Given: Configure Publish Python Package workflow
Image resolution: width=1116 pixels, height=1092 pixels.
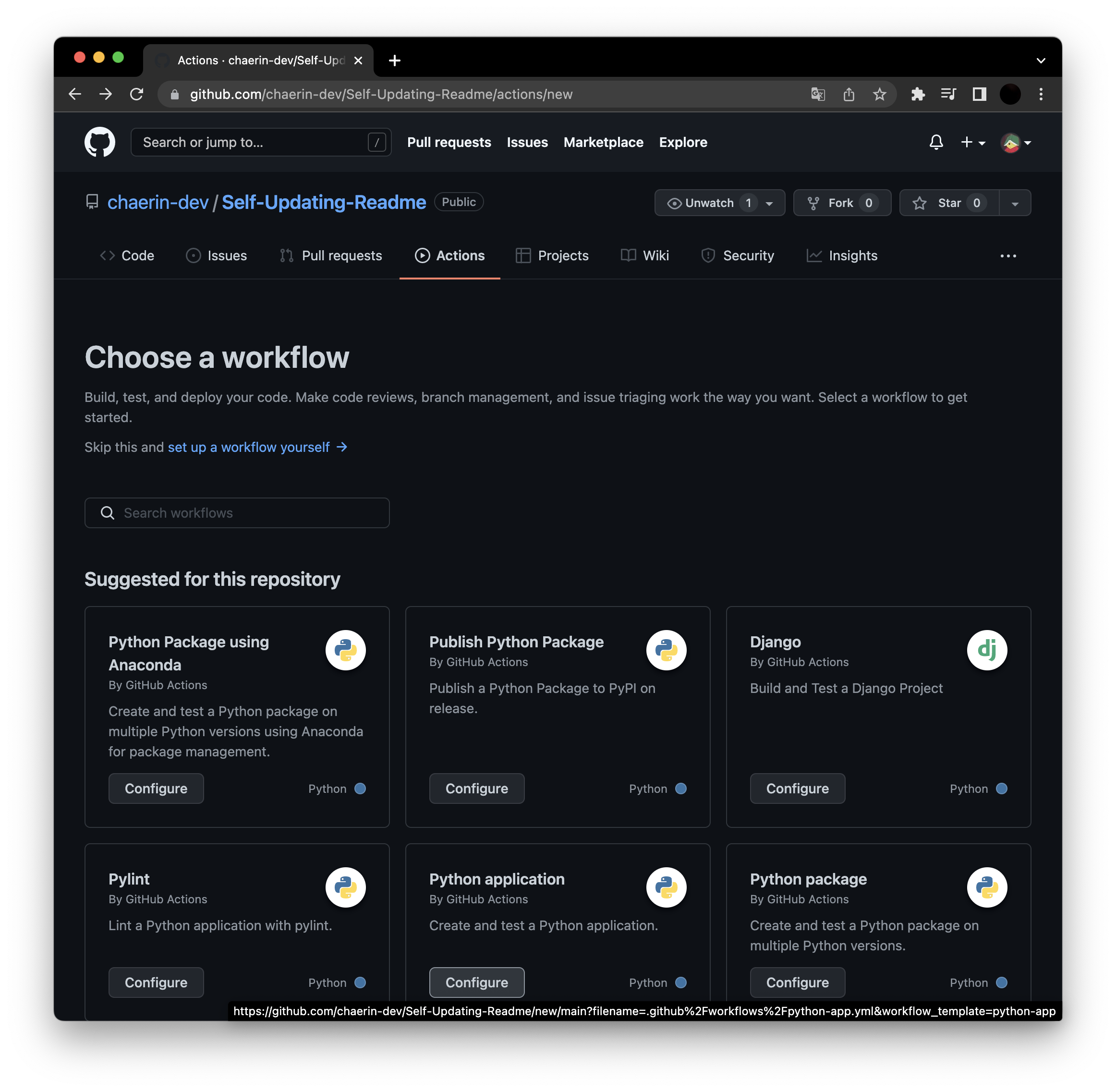Looking at the screenshot, I should pyautogui.click(x=476, y=788).
